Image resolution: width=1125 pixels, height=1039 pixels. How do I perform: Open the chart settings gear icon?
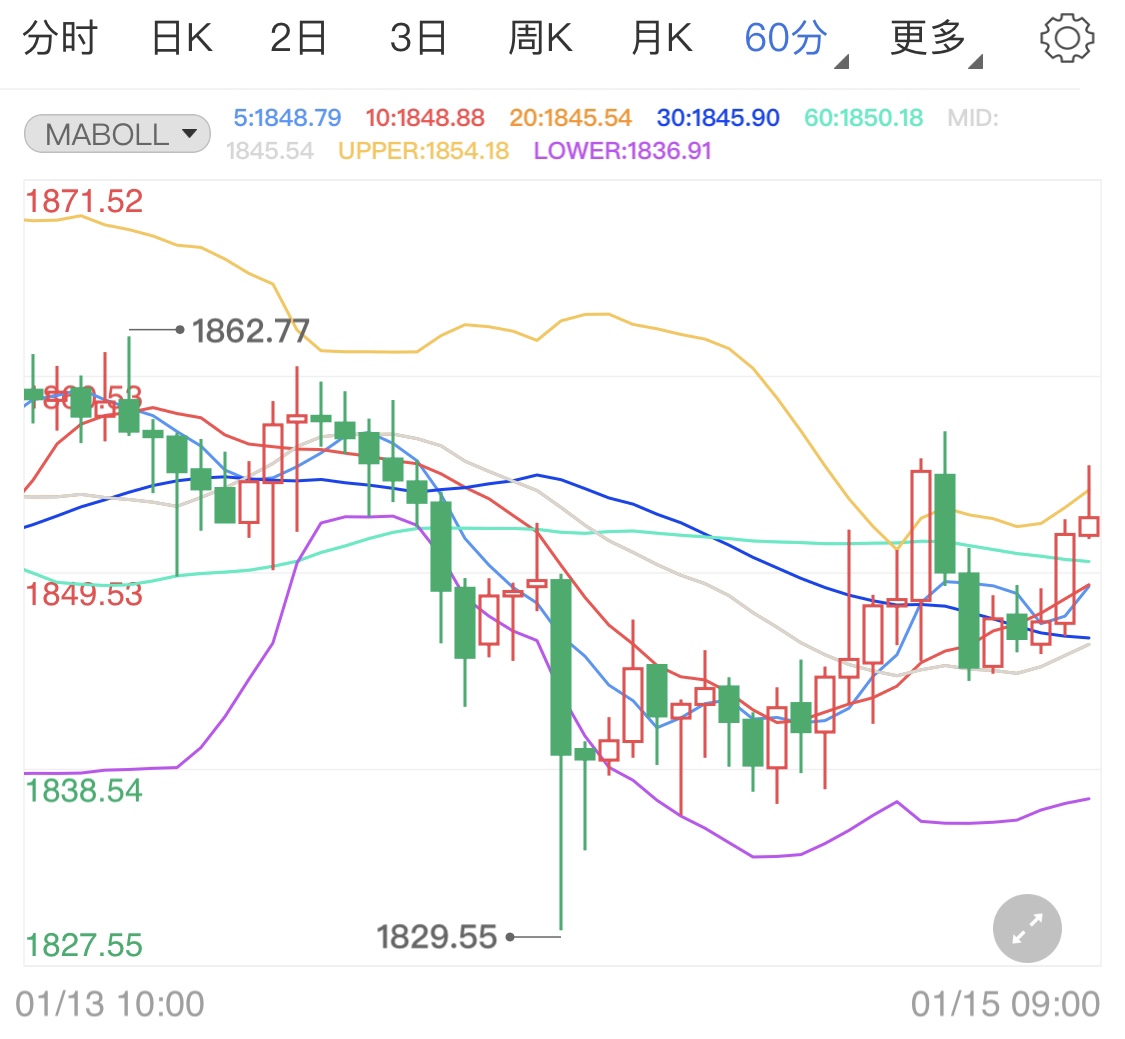pos(1067,38)
